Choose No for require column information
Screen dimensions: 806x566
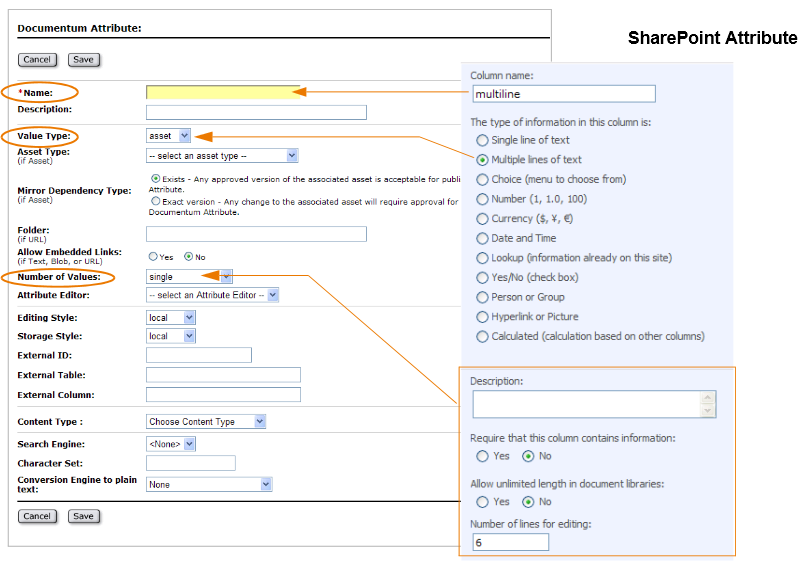click(x=528, y=456)
